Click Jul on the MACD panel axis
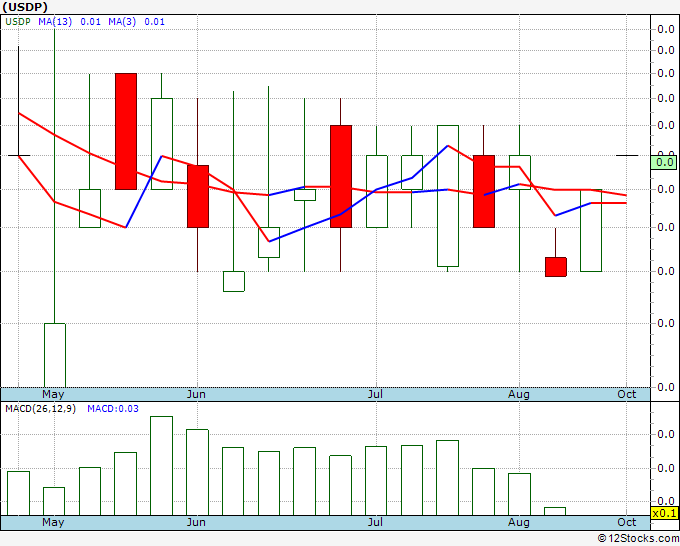This screenshot has height=546, width=680. pos(375,522)
